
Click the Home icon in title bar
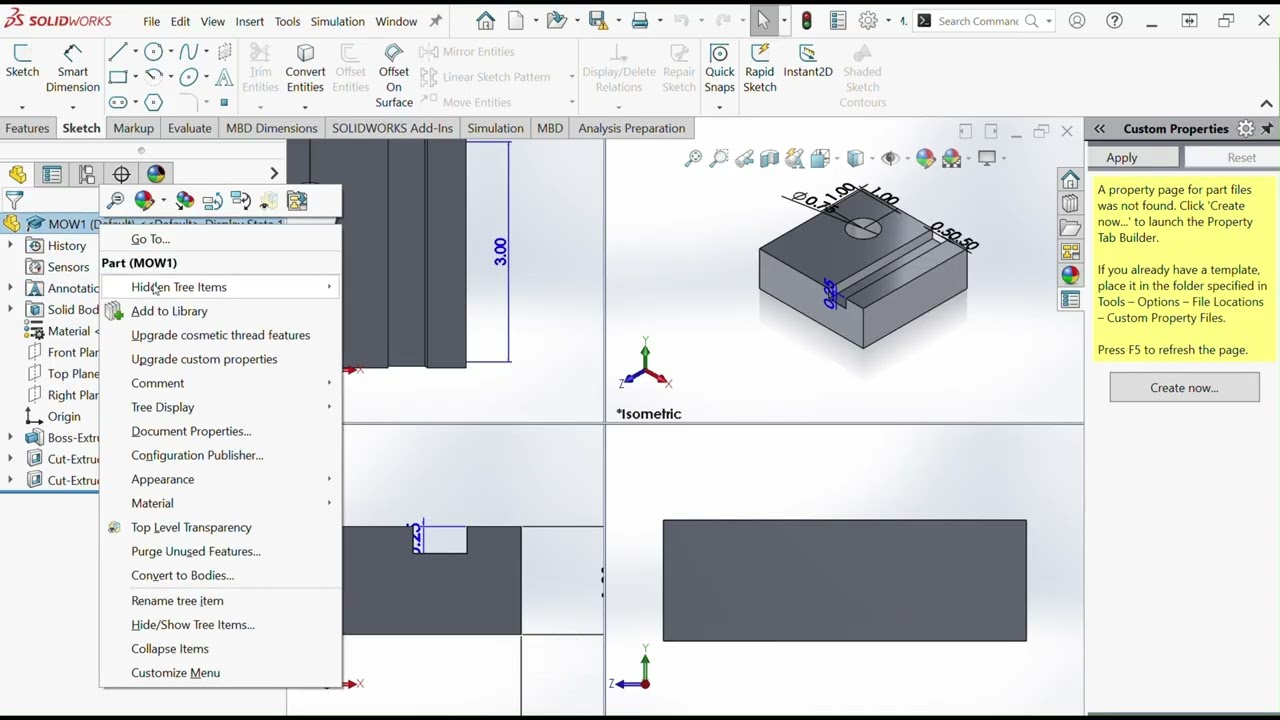point(485,20)
